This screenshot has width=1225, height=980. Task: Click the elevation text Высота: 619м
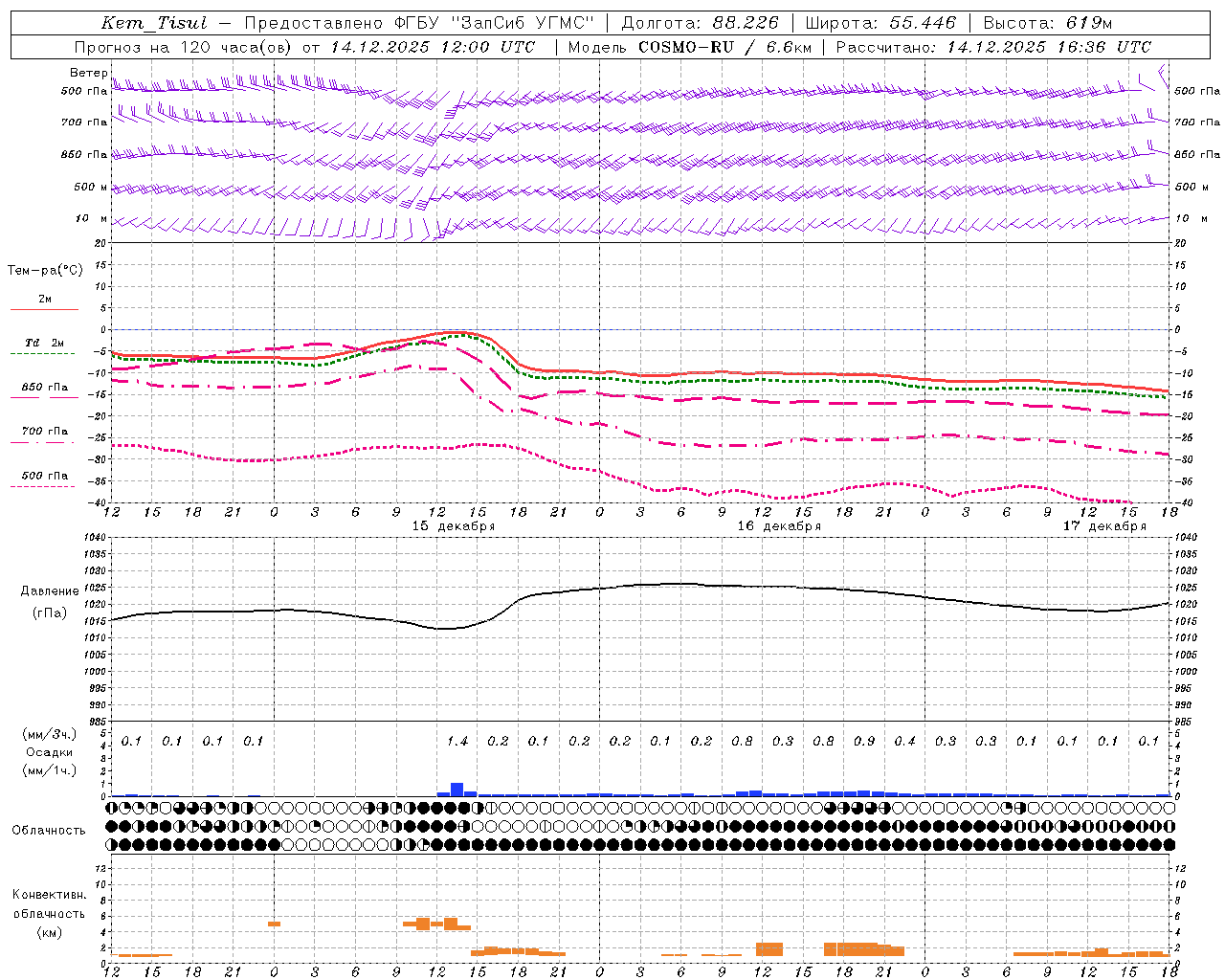[1048, 23]
